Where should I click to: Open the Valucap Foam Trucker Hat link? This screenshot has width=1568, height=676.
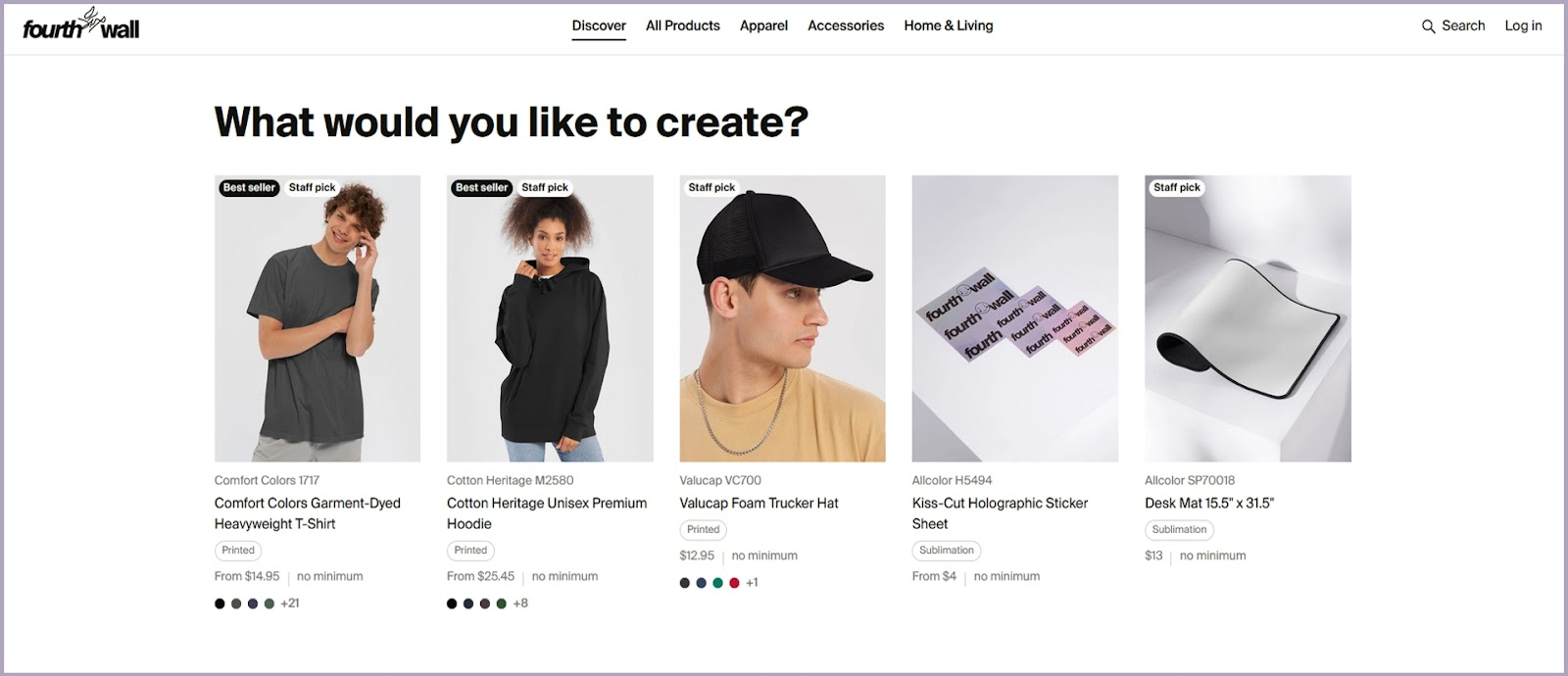pos(759,503)
